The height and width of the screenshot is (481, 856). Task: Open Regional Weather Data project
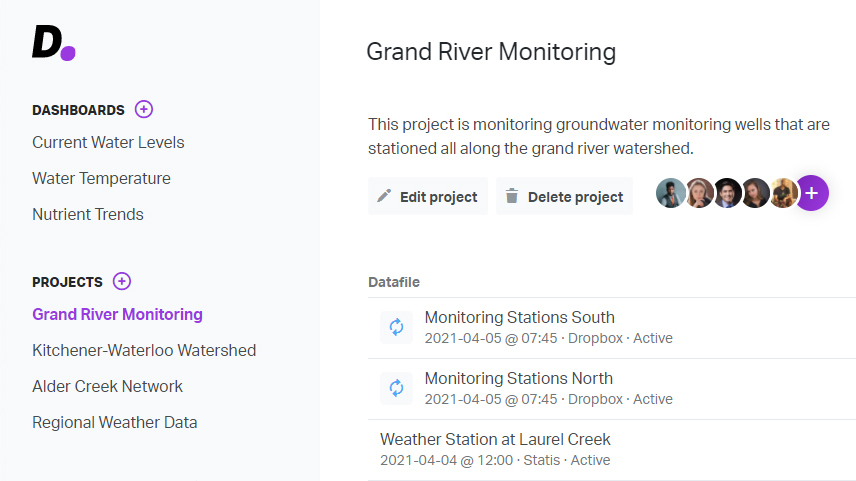point(115,423)
